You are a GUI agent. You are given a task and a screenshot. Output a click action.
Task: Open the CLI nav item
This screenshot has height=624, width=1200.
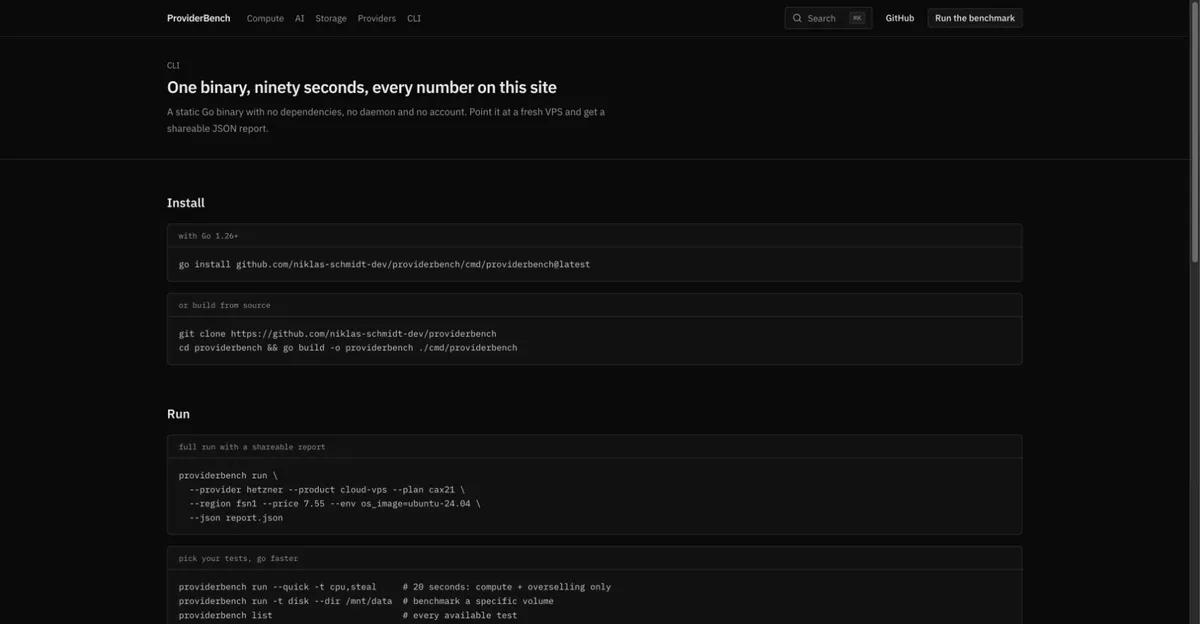click(414, 18)
